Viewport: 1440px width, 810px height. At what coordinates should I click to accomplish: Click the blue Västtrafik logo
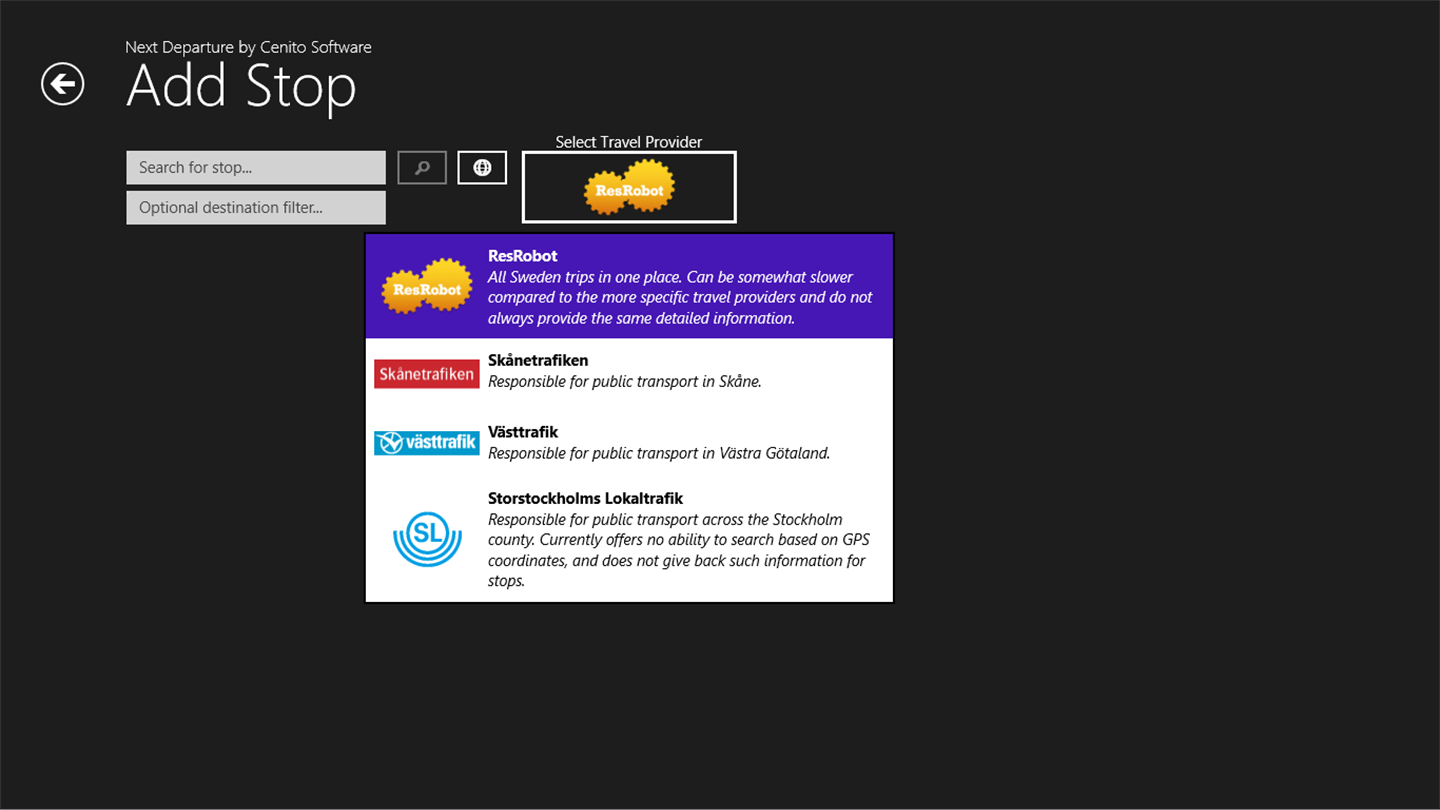(x=427, y=442)
